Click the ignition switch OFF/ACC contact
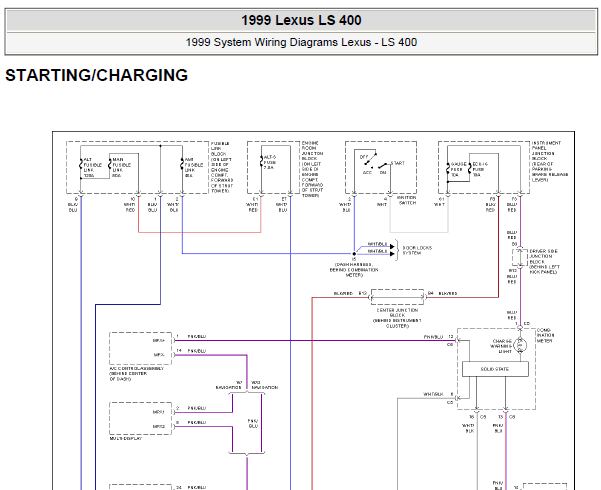 pyautogui.click(x=369, y=159)
